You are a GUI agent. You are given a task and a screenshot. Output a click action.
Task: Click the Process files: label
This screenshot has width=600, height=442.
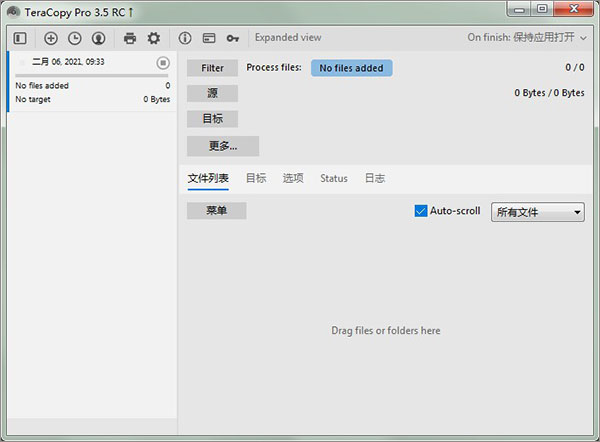[274, 68]
